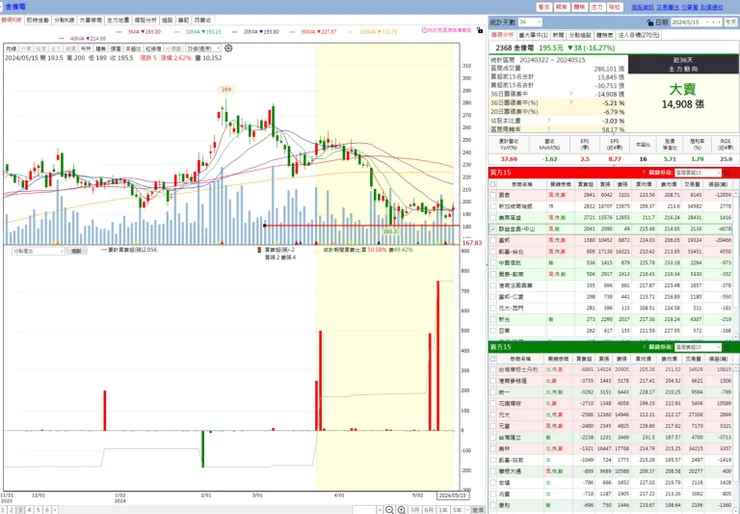Toggle the 本益比 chart overlay button
The height and width of the screenshot is (514, 740).
click(133, 49)
